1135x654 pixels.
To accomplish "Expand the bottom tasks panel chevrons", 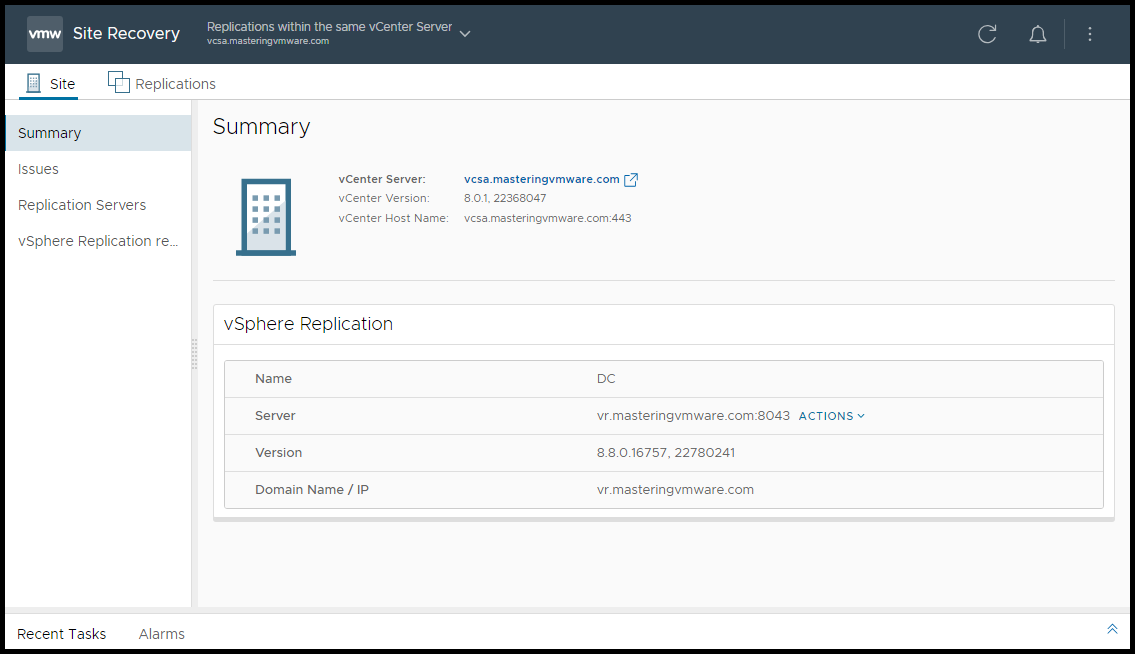I will pyautogui.click(x=1112, y=629).
